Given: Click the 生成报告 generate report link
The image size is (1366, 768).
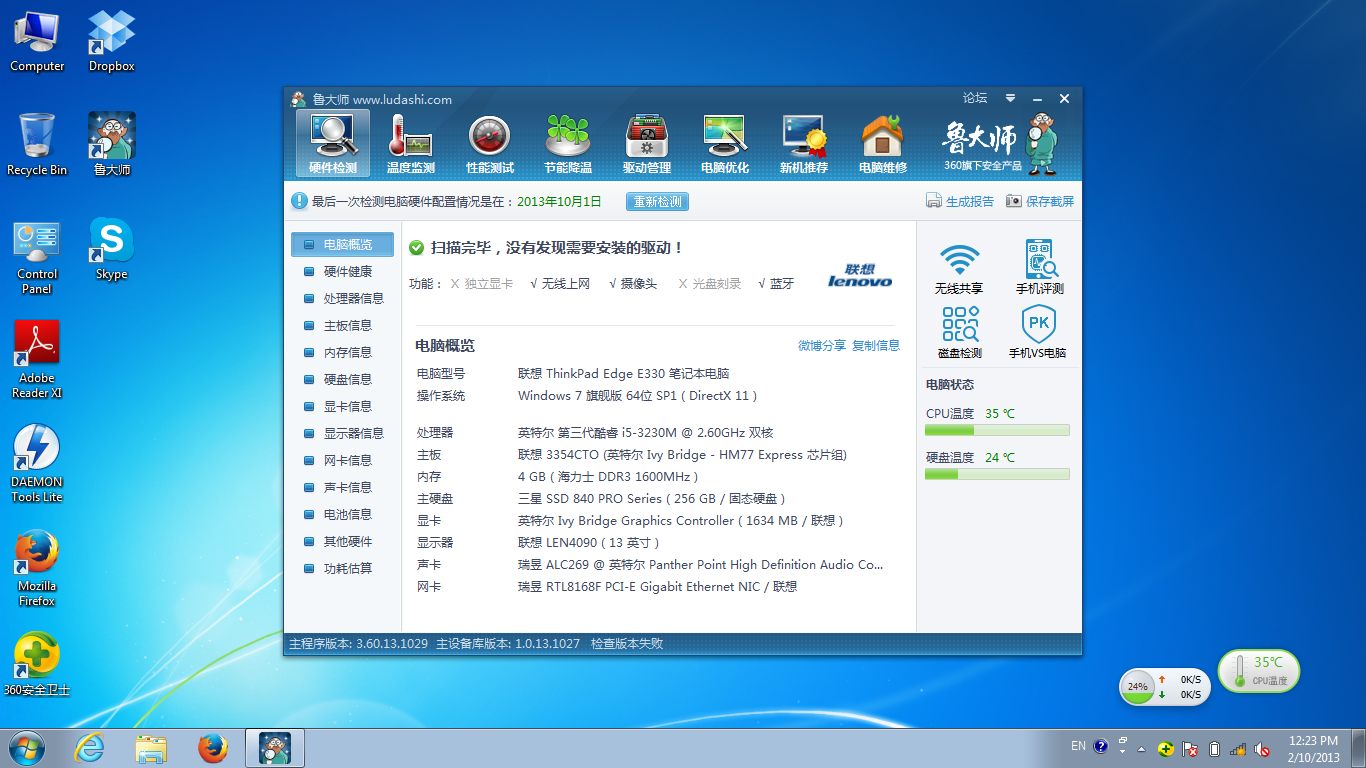Looking at the screenshot, I should pyautogui.click(x=960, y=202).
